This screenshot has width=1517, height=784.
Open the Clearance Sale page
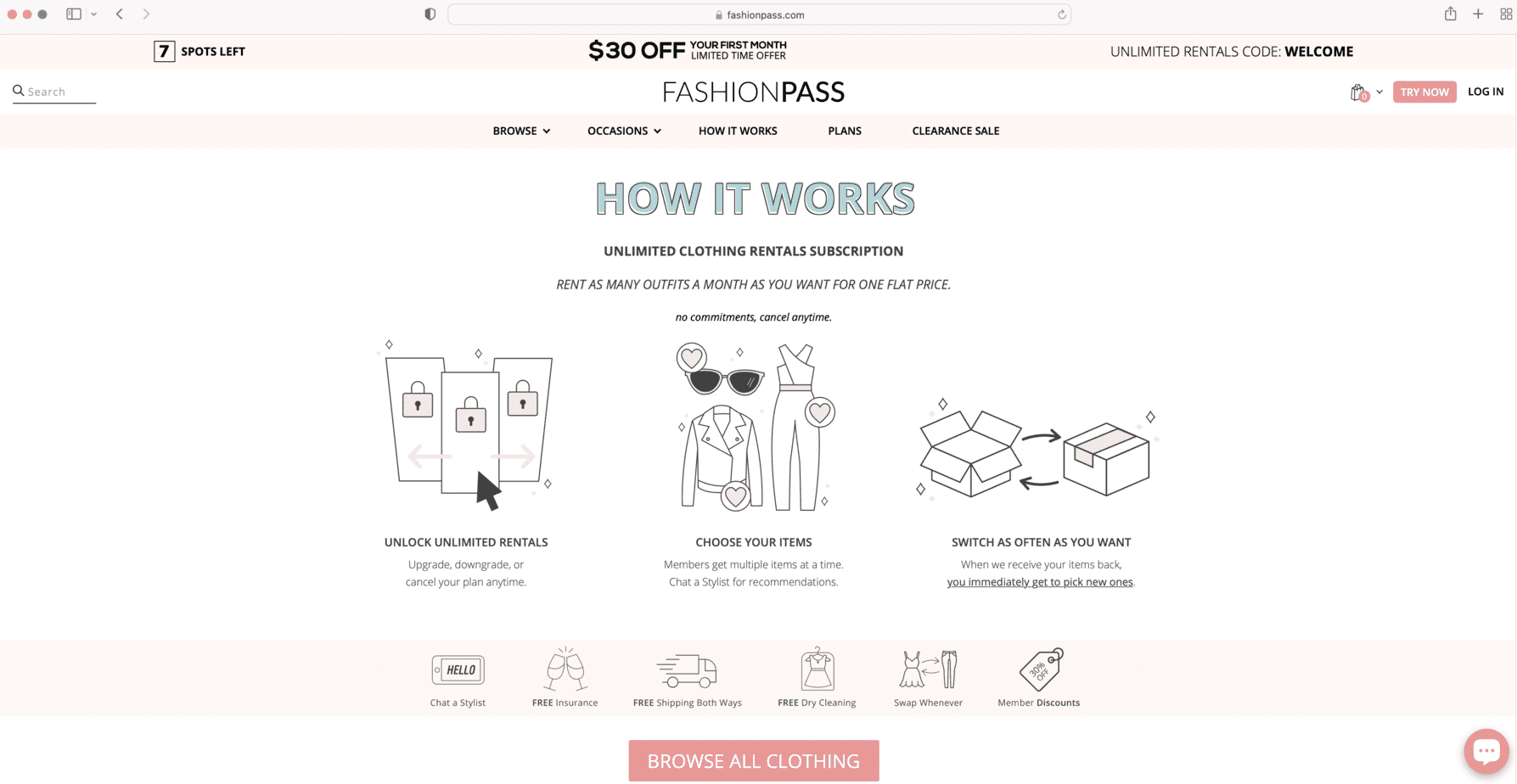pyautogui.click(x=956, y=131)
